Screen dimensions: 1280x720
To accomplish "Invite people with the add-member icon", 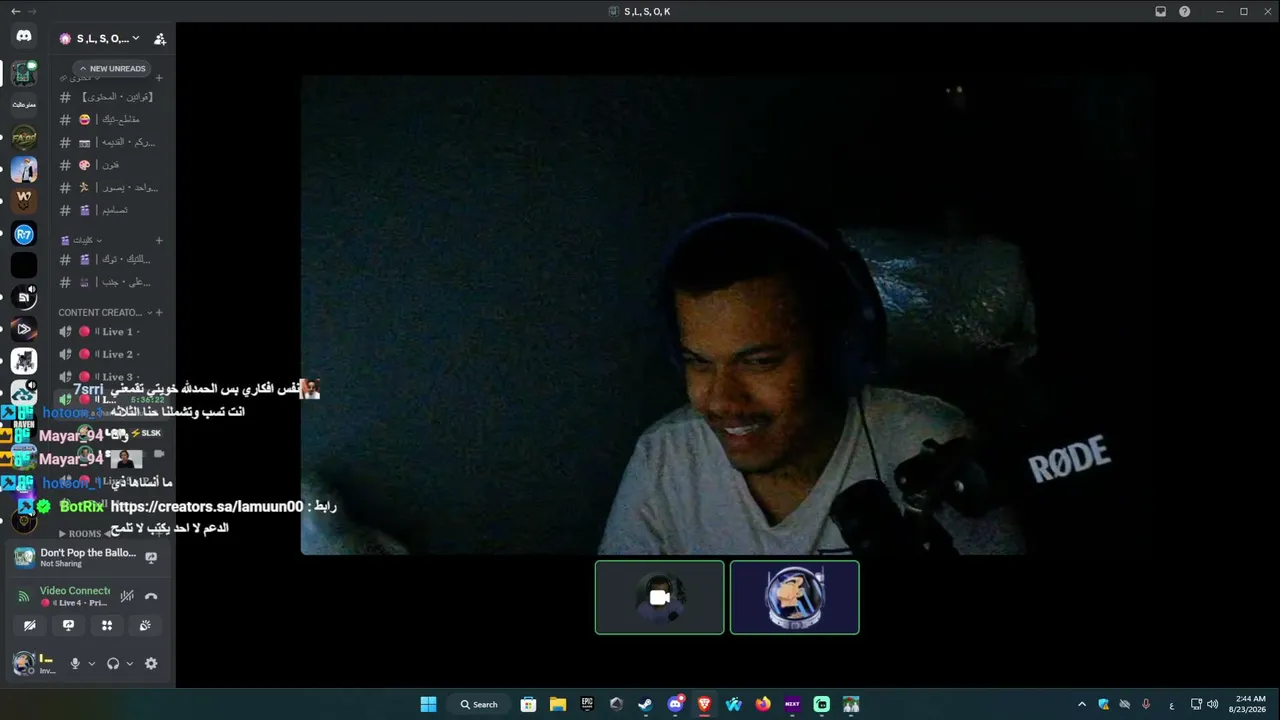I will pos(159,39).
